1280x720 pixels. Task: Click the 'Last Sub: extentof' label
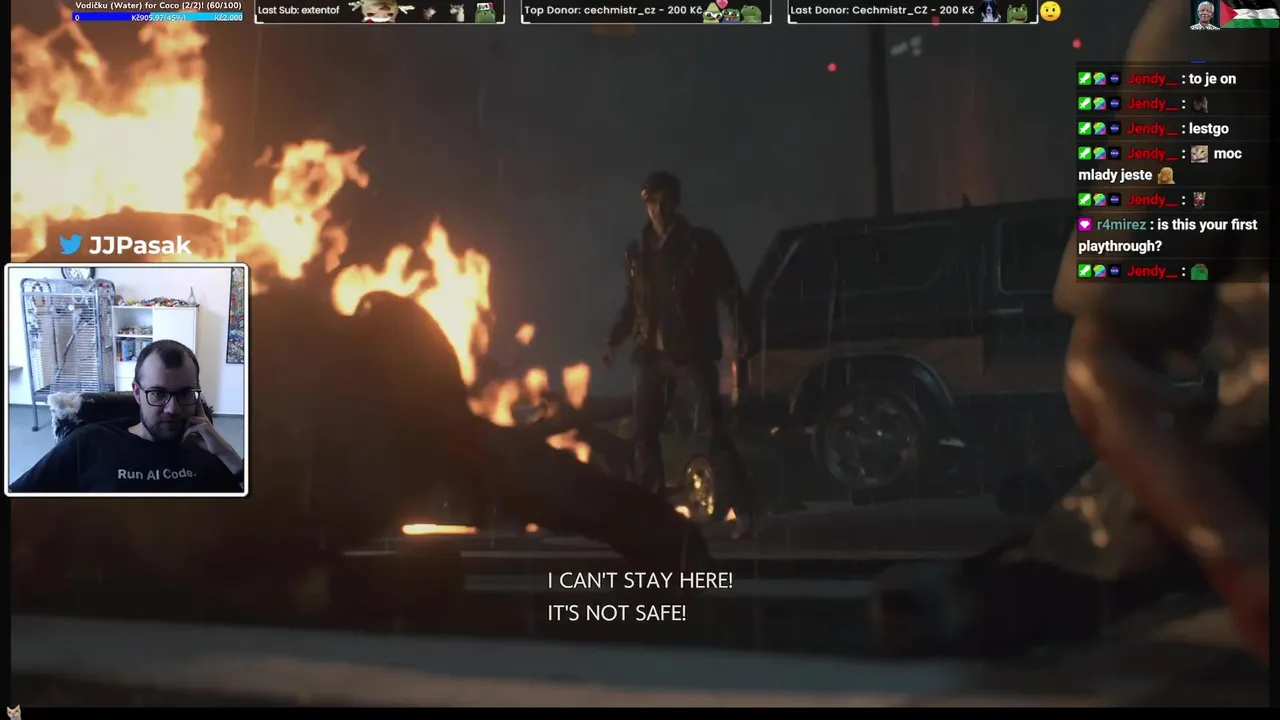[298, 10]
